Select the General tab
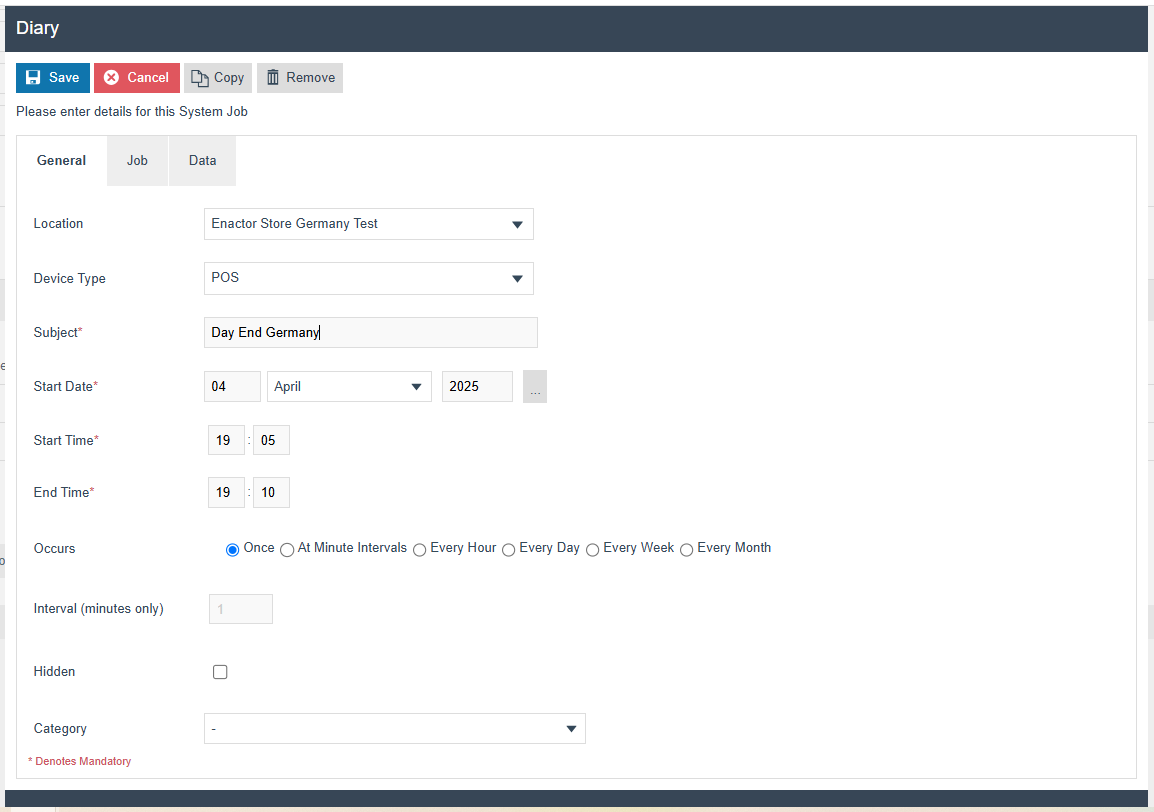This screenshot has height=812, width=1154. 61,161
